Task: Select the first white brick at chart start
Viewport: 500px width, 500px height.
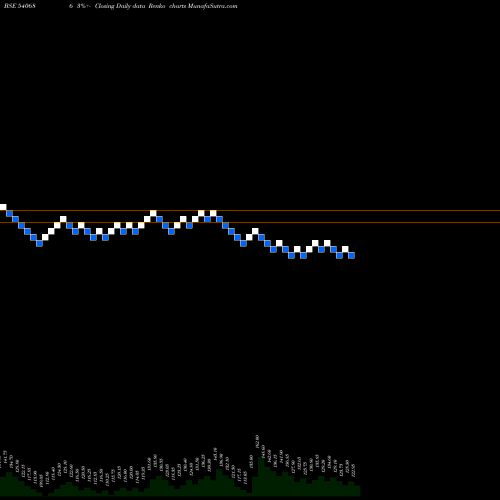Action: point(3,207)
